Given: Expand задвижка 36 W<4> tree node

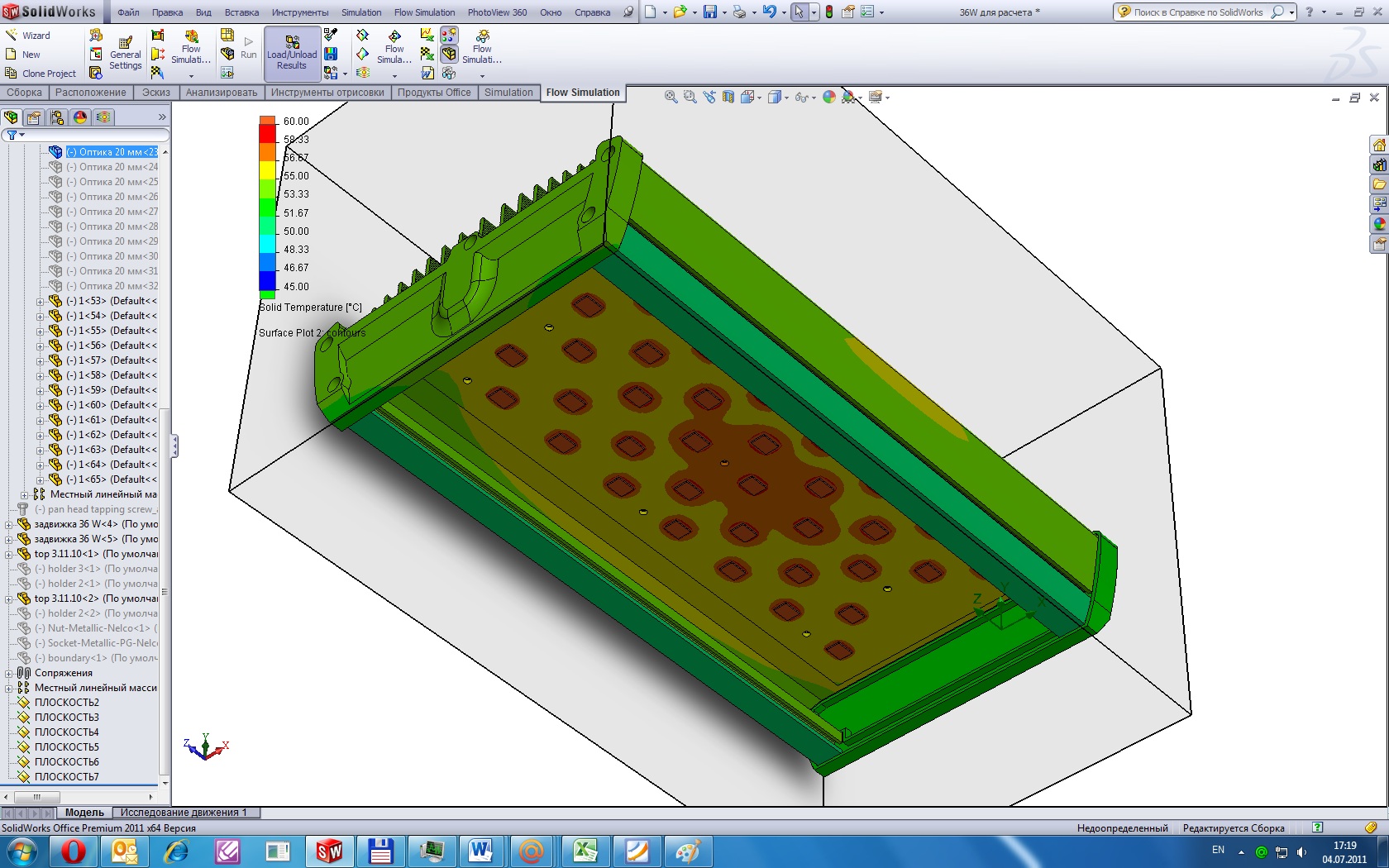Looking at the screenshot, I should click(8, 525).
